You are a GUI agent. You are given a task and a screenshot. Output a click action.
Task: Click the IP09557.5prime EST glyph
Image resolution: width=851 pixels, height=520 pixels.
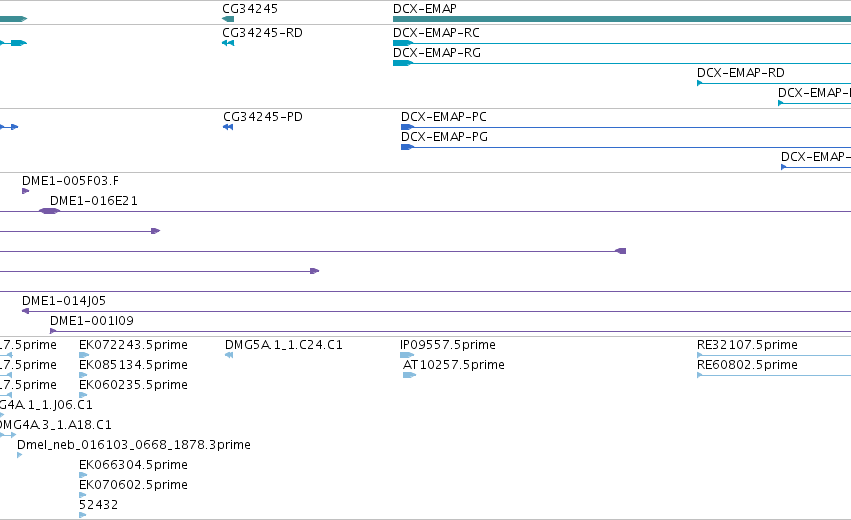coord(407,355)
